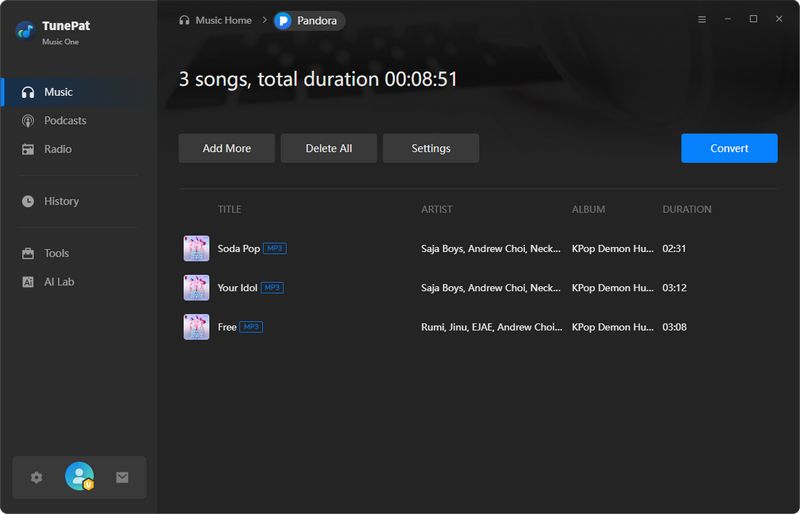Select the Music tab in sidebar
The width and height of the screenshot is (800, 514).
58,92
